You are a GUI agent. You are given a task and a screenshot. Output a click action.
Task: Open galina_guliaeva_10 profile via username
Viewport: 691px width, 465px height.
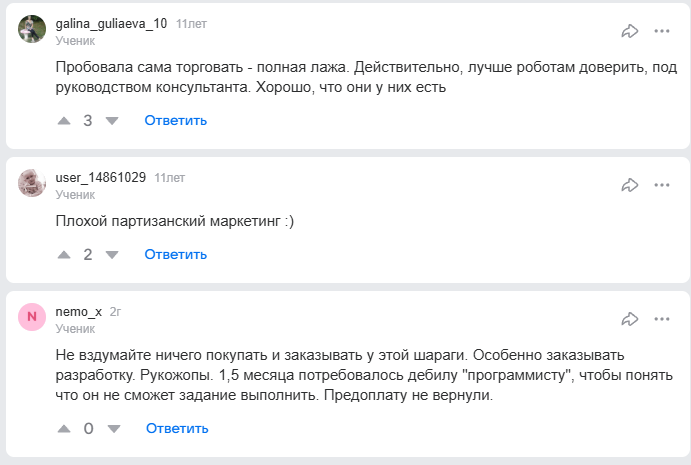(x=111, y=24)
